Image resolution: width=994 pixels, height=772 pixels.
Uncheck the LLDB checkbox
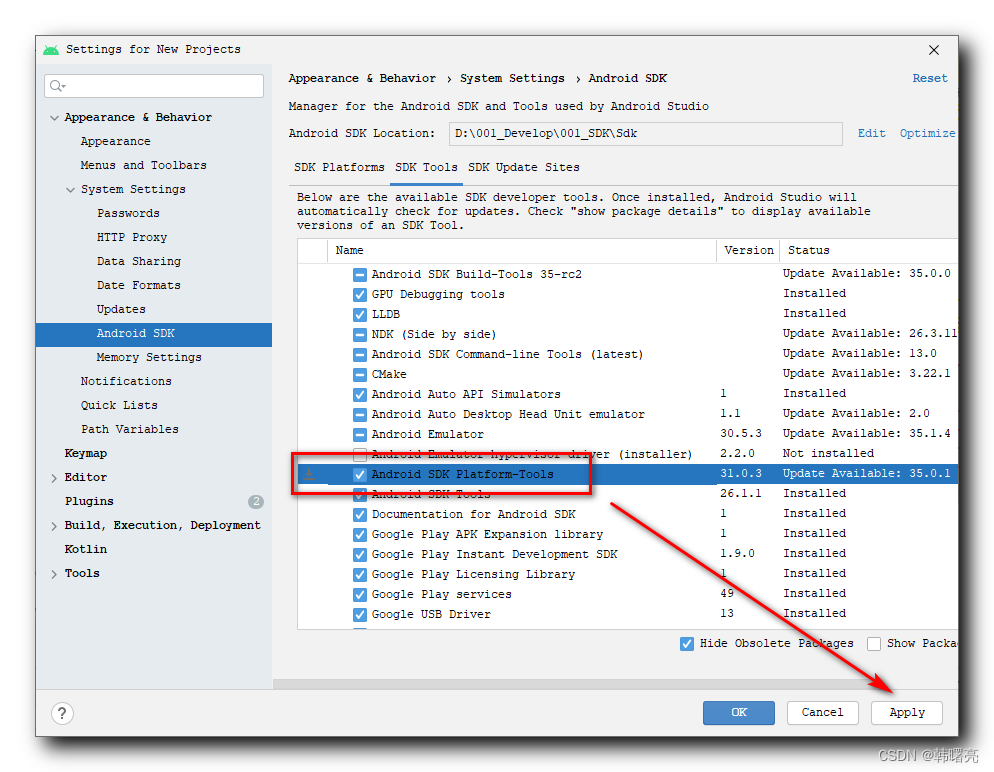pos(359,314)
